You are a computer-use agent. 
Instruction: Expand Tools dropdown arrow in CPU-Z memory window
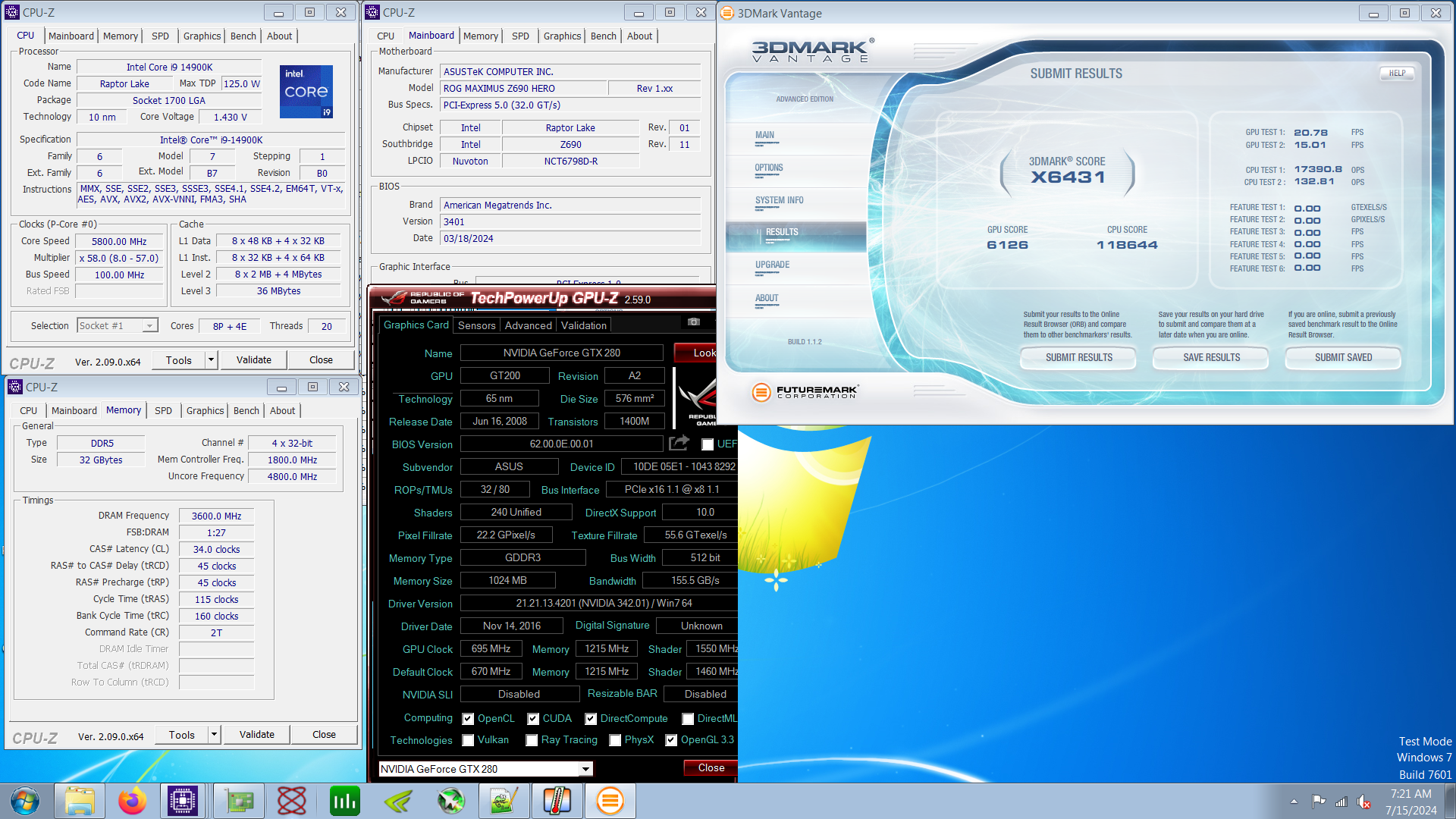215,735
